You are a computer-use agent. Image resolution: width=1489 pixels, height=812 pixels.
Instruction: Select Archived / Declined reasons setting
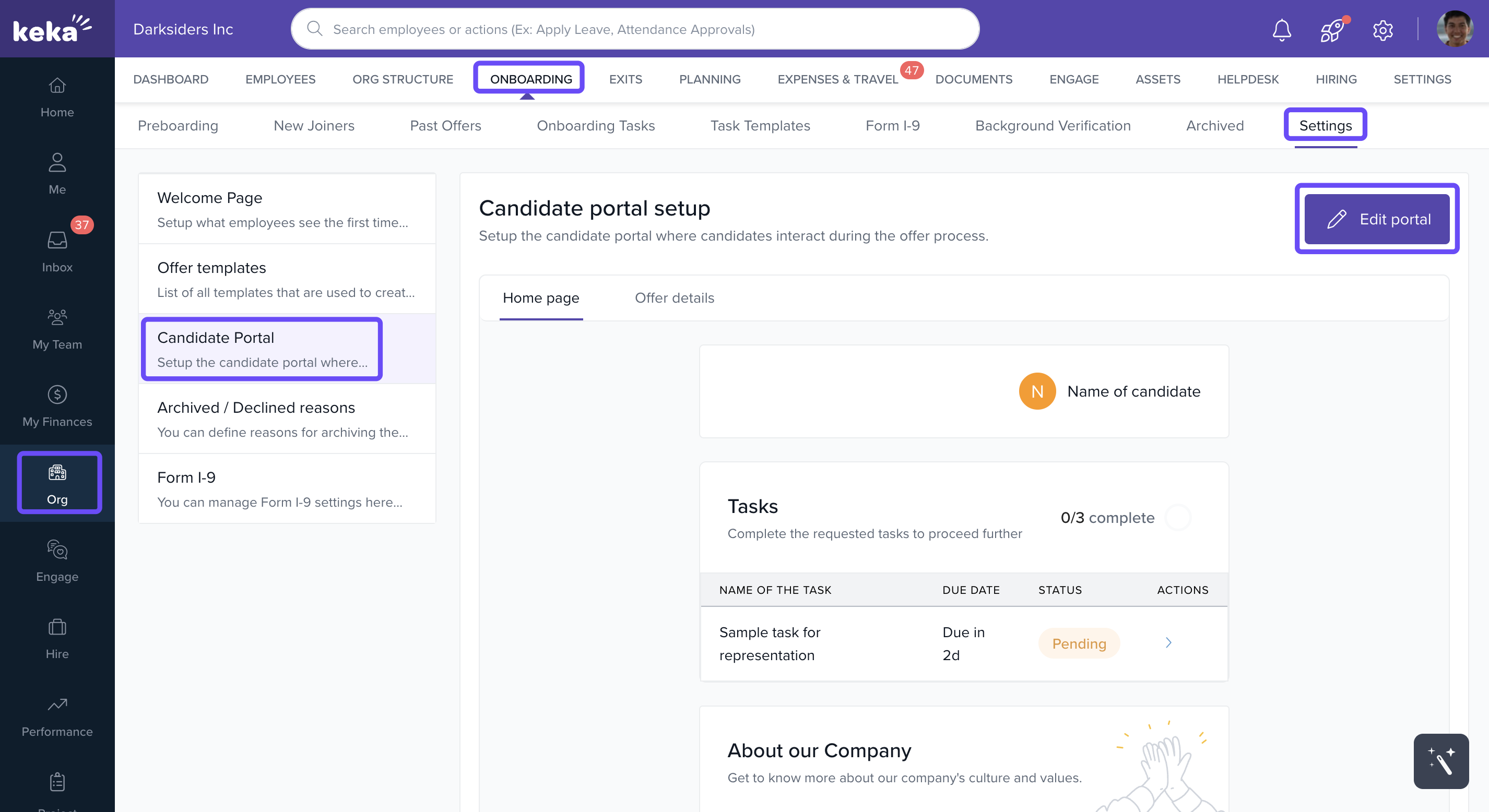point(286,419)
